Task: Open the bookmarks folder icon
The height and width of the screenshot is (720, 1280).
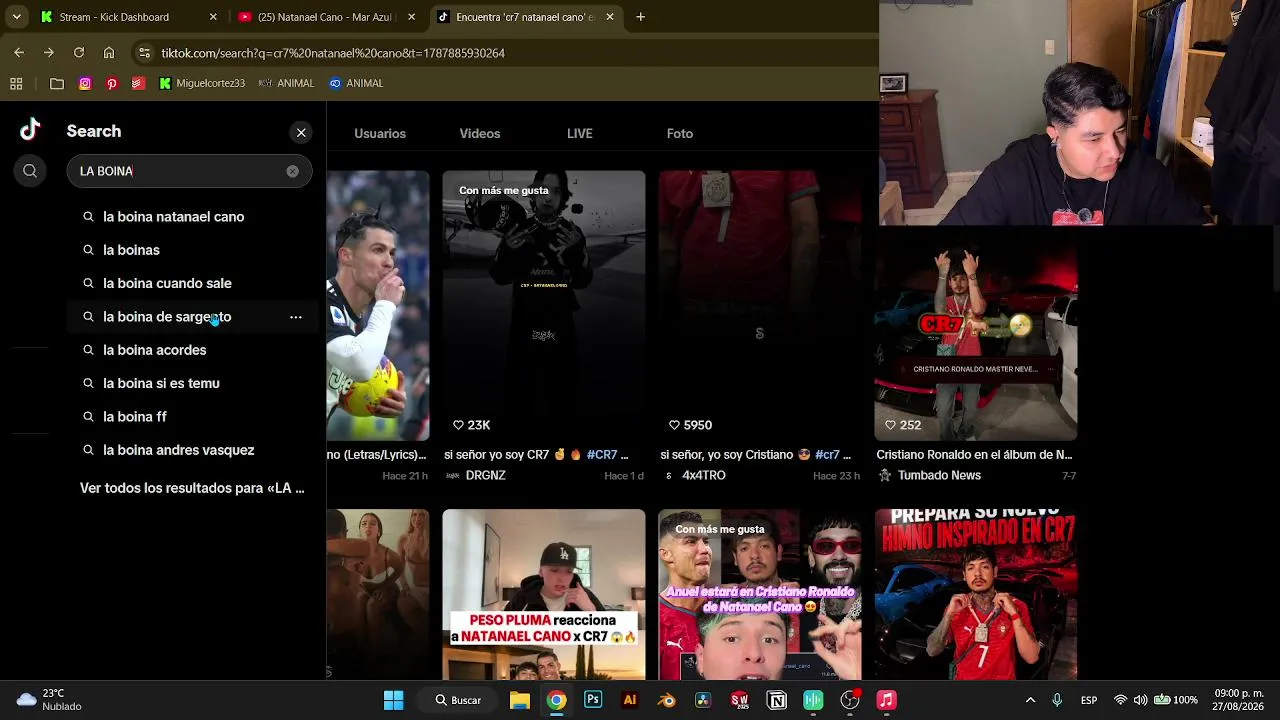Action: (x=57, y=84)
